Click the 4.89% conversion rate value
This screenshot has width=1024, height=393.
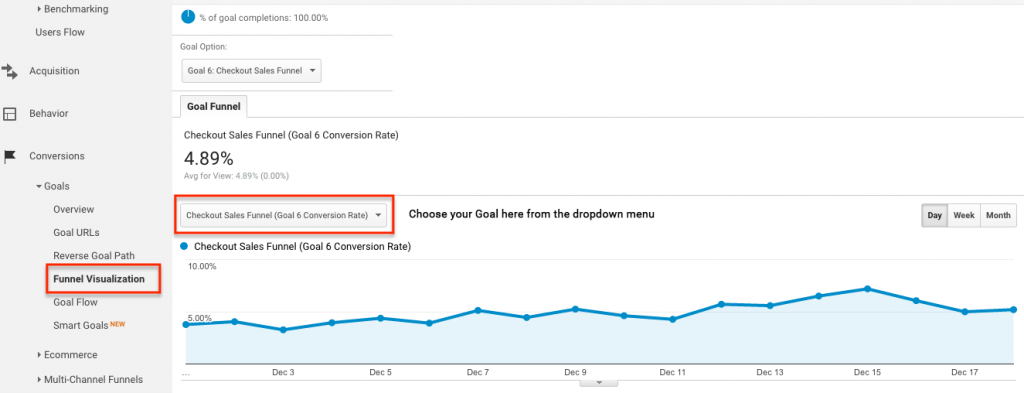coord(208,158)
